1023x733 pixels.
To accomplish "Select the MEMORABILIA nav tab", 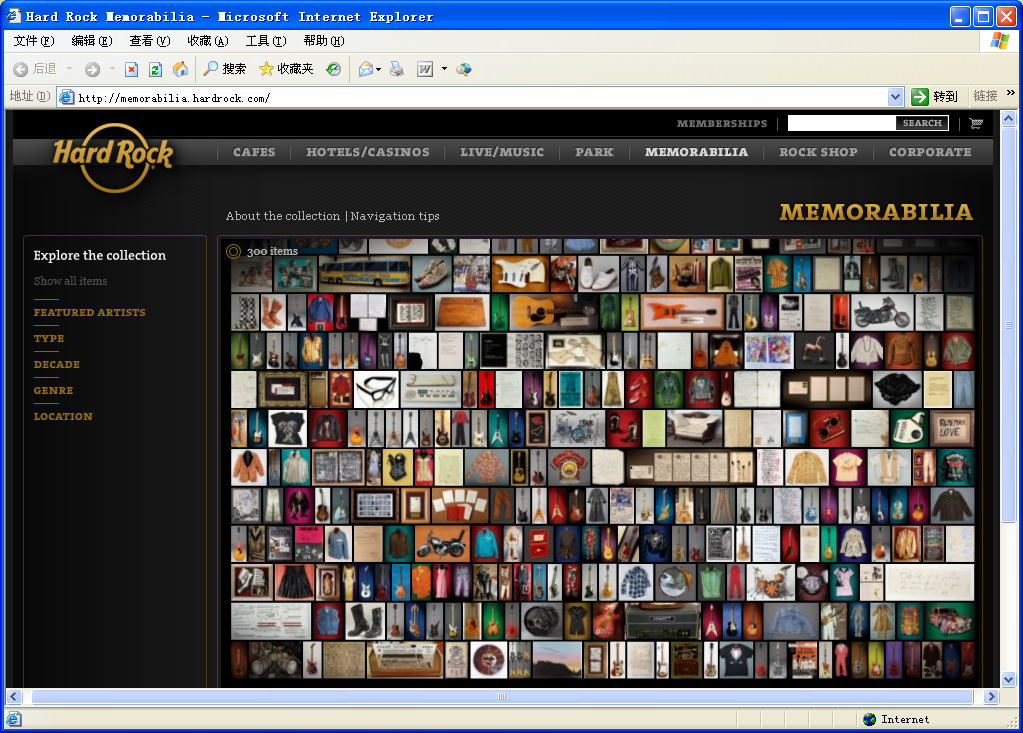I will [x=697, y=152].
